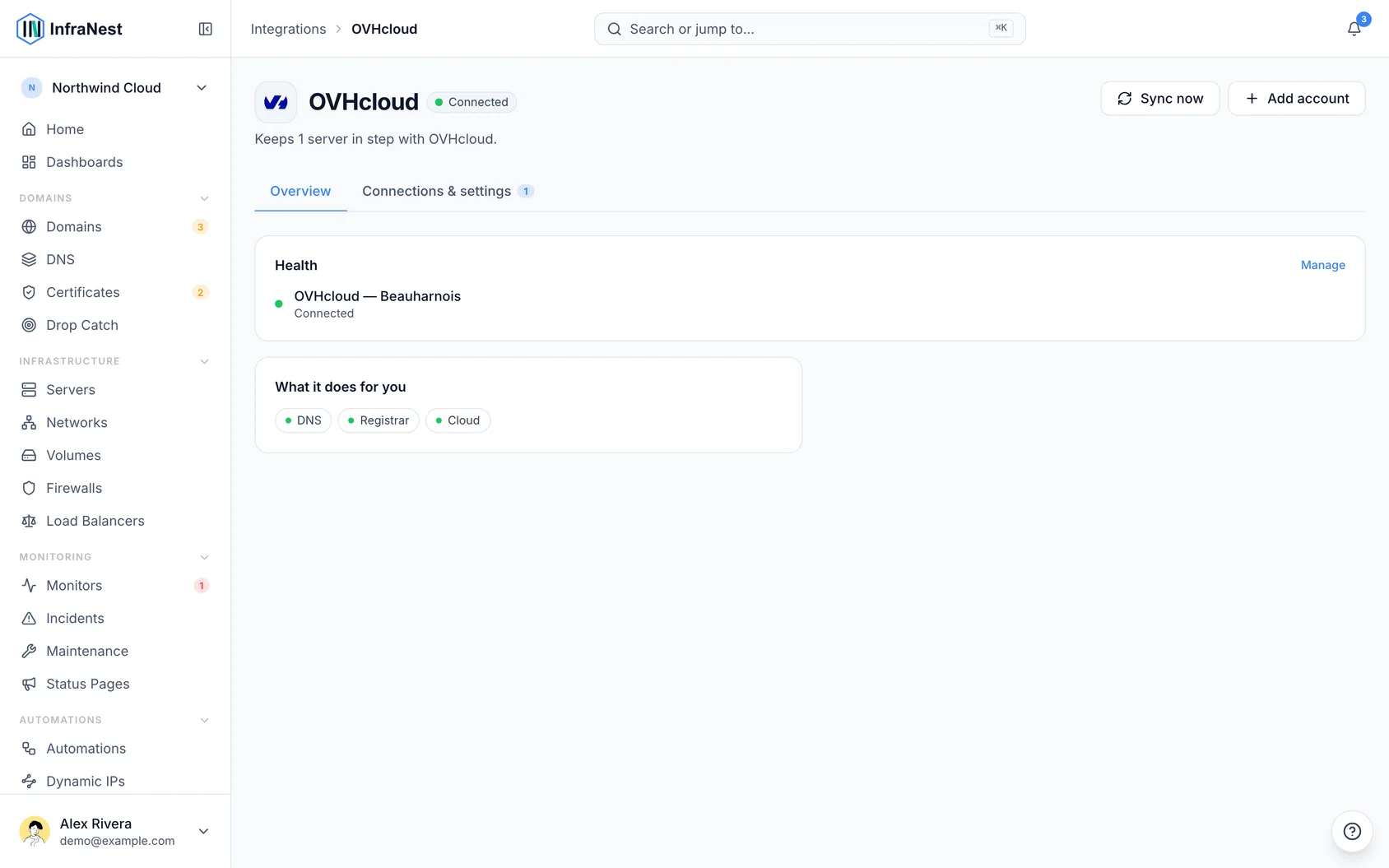Switch to Connections & settings tab
The image size is (1389, 868).
coord(448,191)
